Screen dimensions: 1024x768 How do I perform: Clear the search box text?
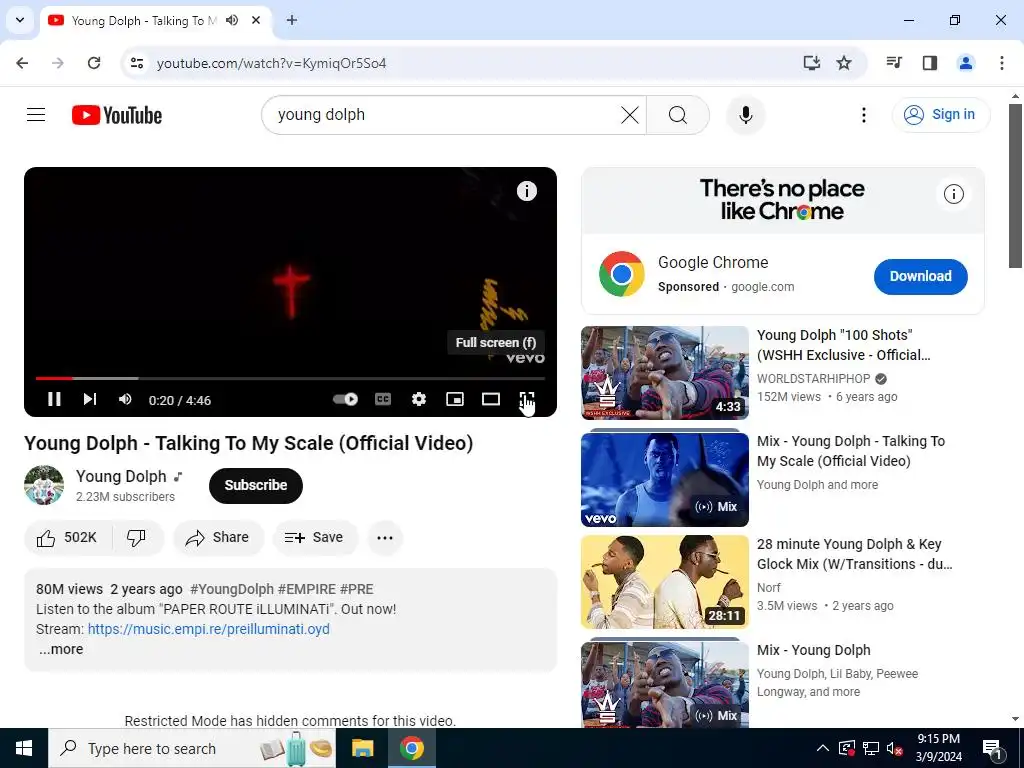click(630, 115)
